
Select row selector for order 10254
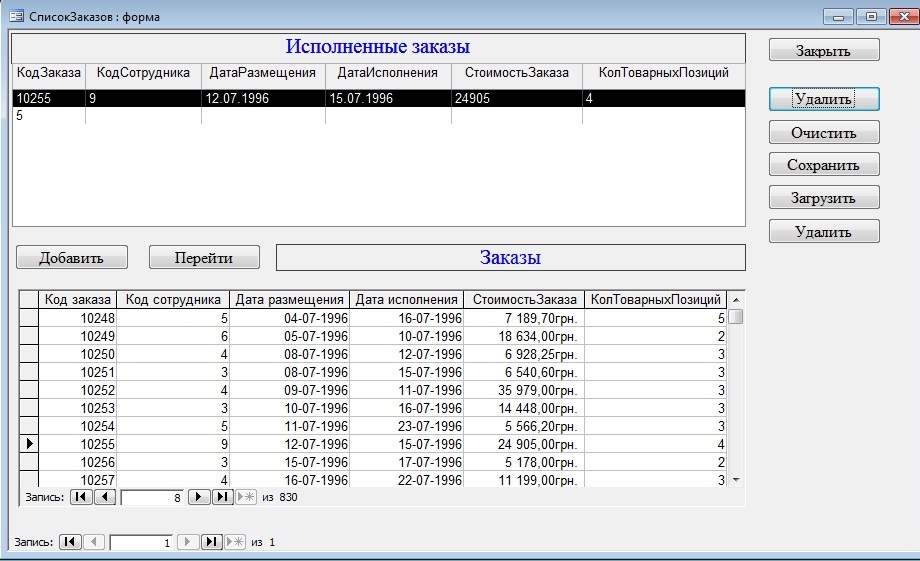coord(29,426)
